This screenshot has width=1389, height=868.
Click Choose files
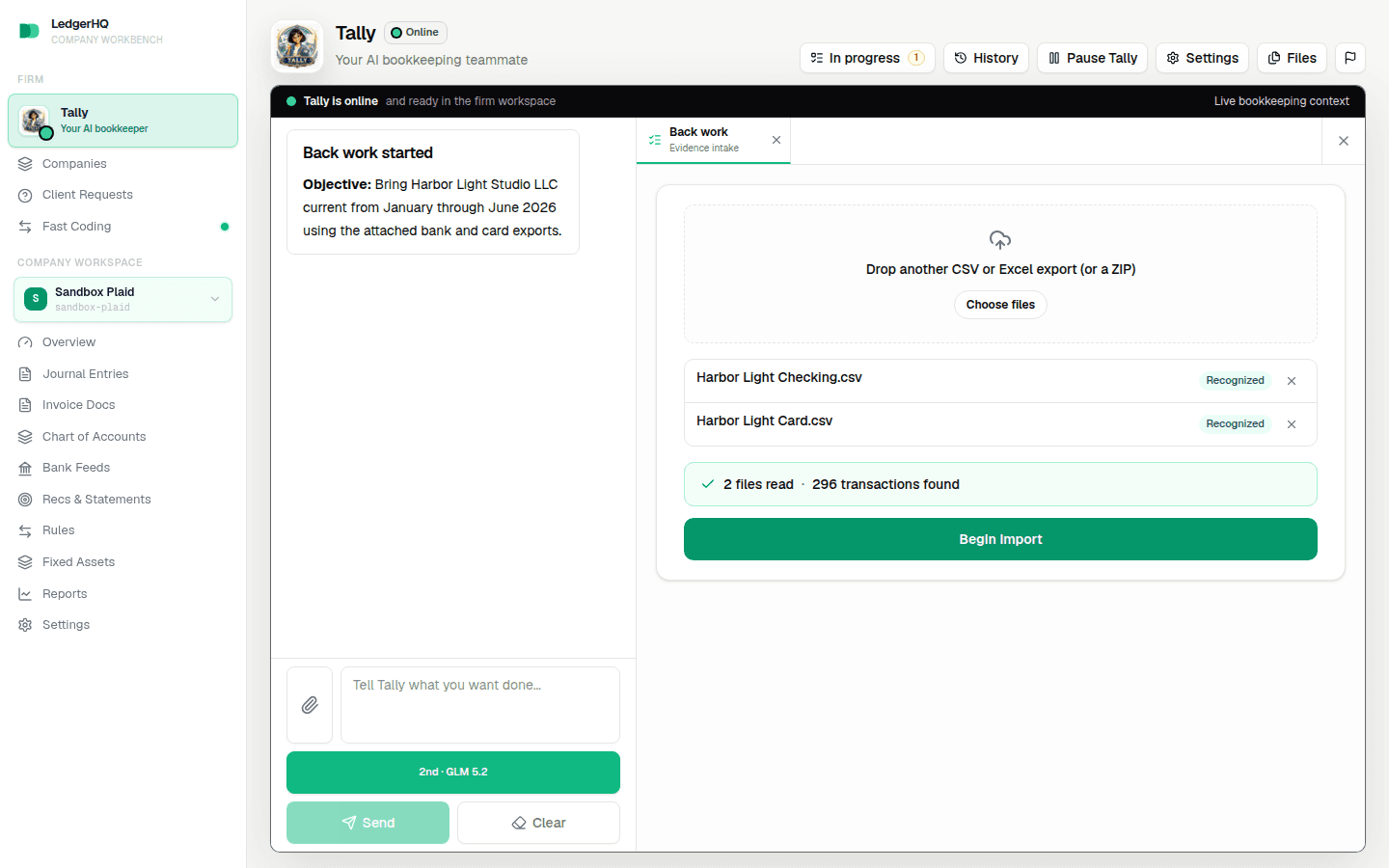(1000, 305)
